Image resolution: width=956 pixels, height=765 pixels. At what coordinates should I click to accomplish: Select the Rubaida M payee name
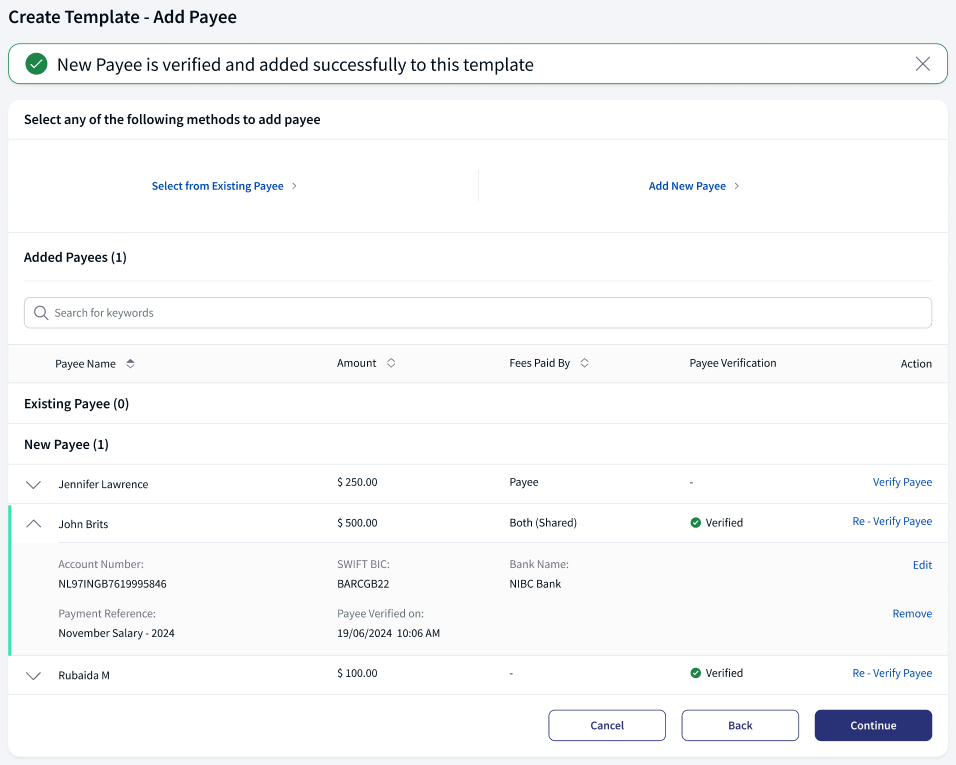click(84, 675)
